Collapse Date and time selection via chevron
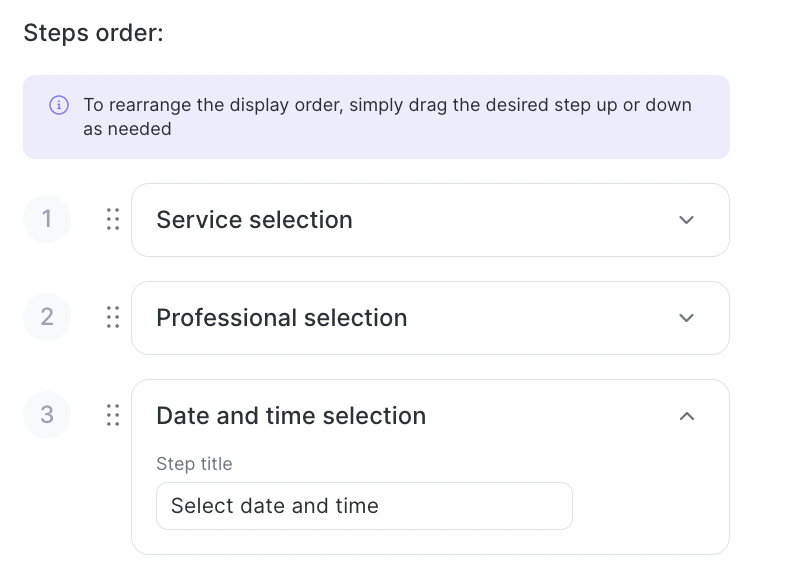The height and width of the screenshot is (584, 796). 686,416
